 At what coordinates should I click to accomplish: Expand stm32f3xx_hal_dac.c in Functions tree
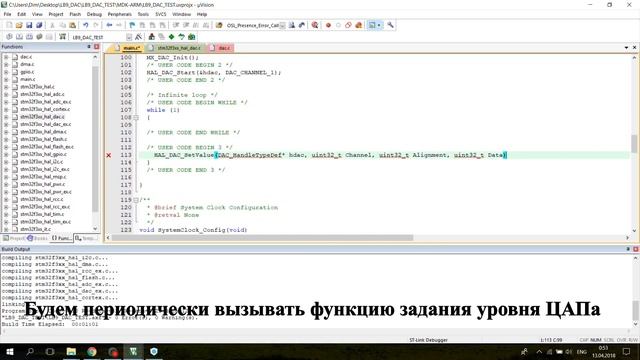[6, 117]
